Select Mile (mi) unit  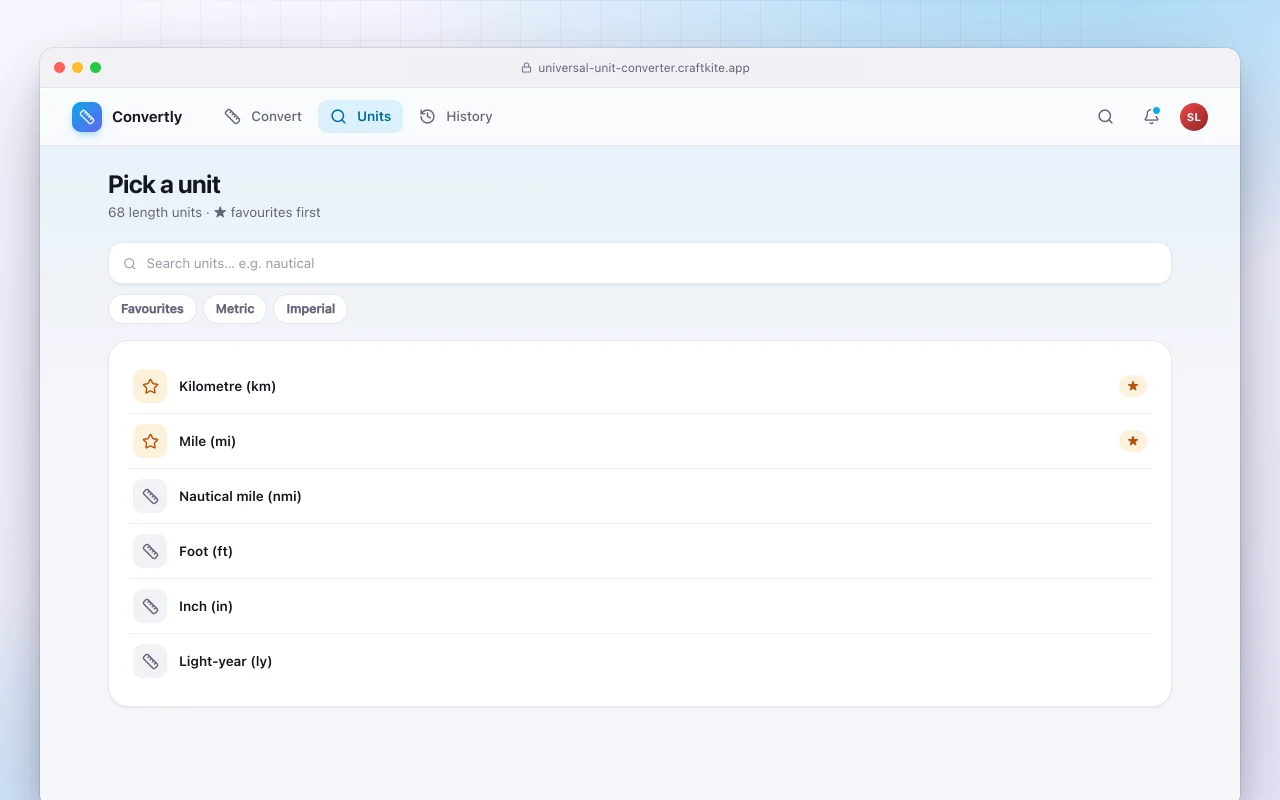(x=640, y=441)
